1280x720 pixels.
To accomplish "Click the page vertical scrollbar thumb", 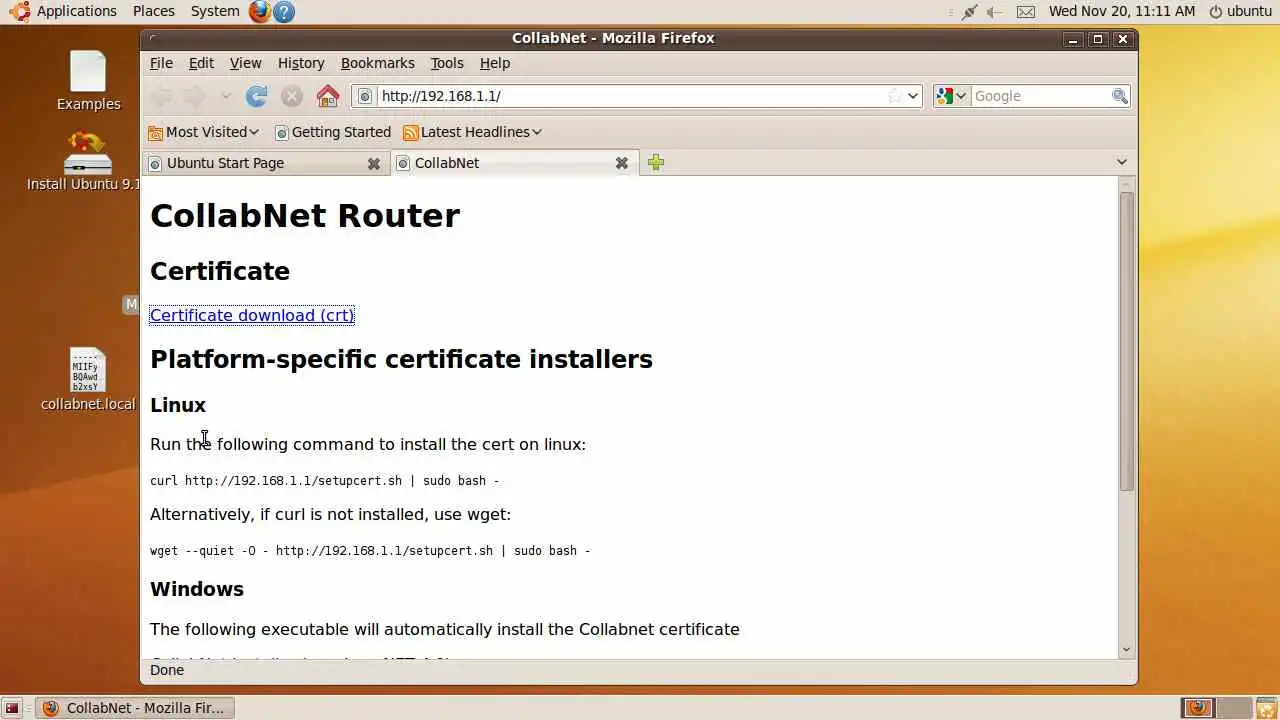I will (x=1127, y=340).
